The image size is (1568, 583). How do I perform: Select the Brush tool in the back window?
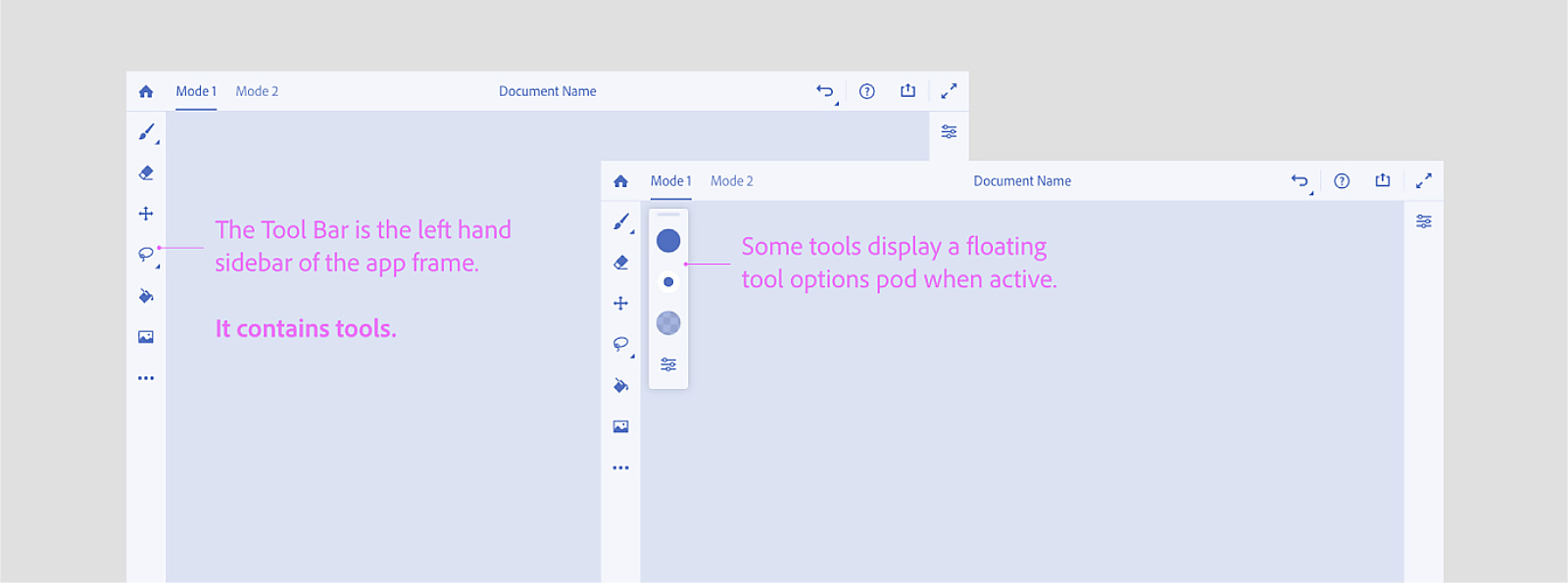point(146,131)
